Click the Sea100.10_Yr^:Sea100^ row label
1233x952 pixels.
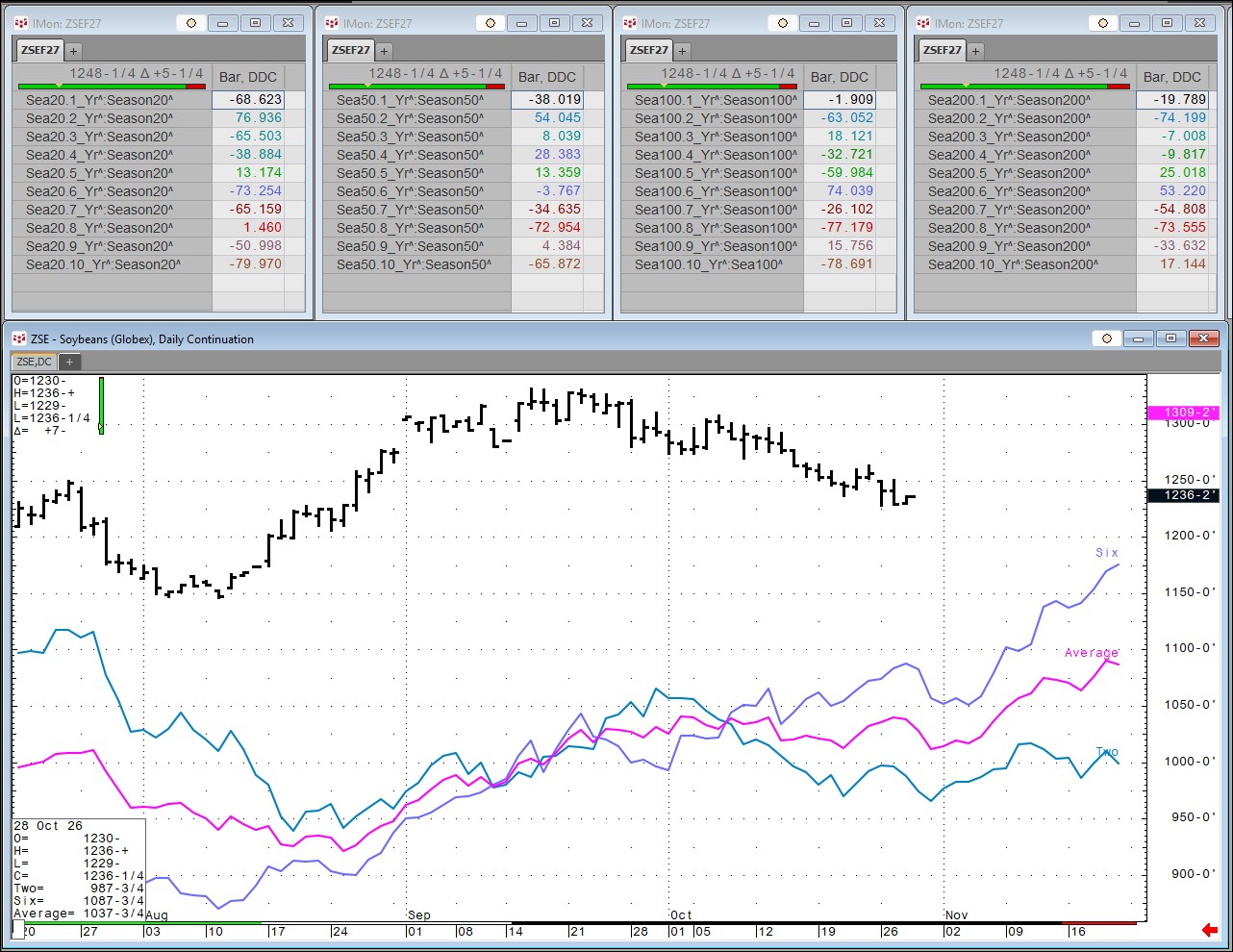709,264
